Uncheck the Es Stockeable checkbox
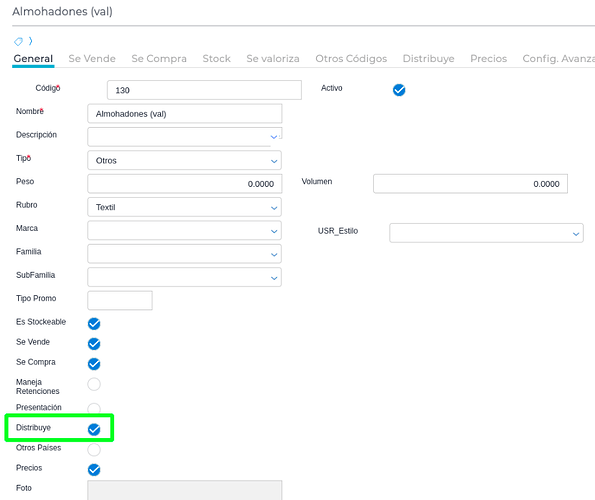The height and width of the screenshot is (500, 595). tap(94, 324)
